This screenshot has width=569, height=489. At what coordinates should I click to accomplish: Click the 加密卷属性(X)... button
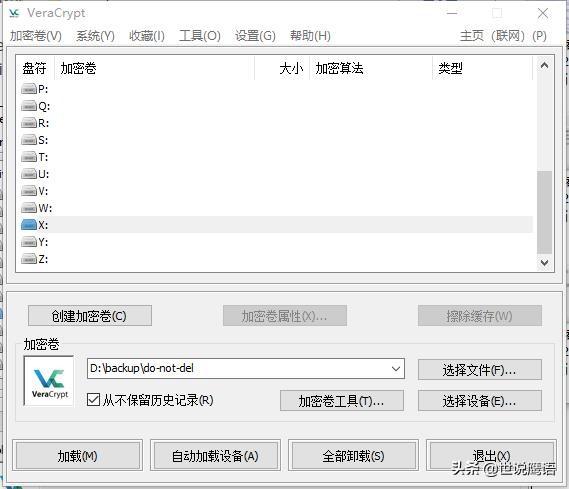pyautogui.click(x=285, y=316)
